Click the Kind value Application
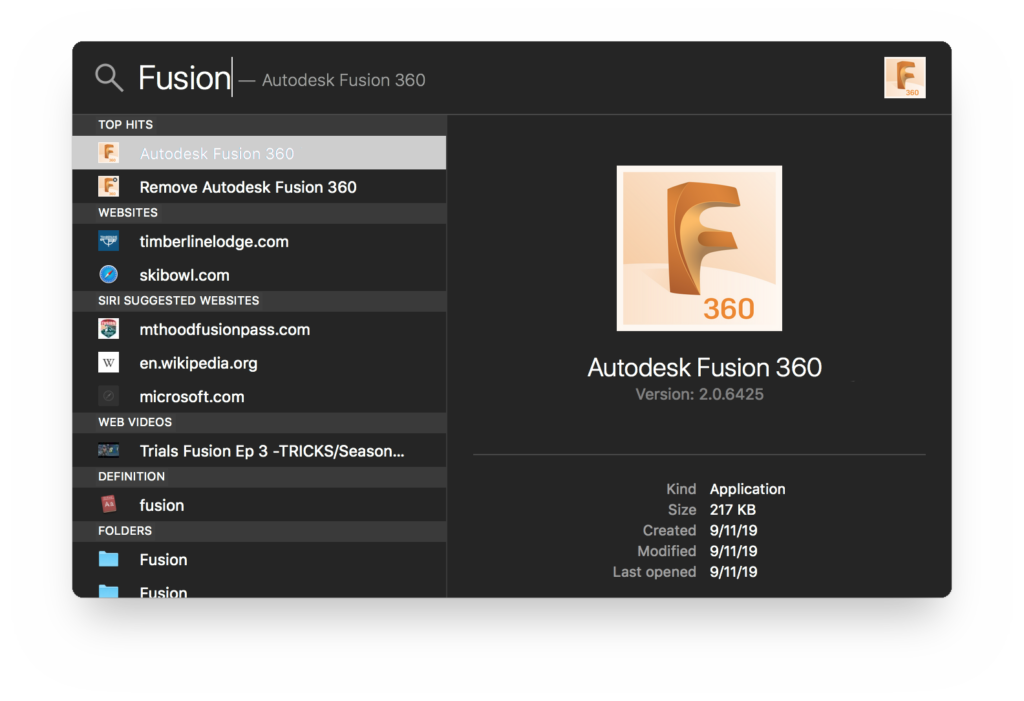Screen dimensions: 1024x701 click(x=747, y=489)
